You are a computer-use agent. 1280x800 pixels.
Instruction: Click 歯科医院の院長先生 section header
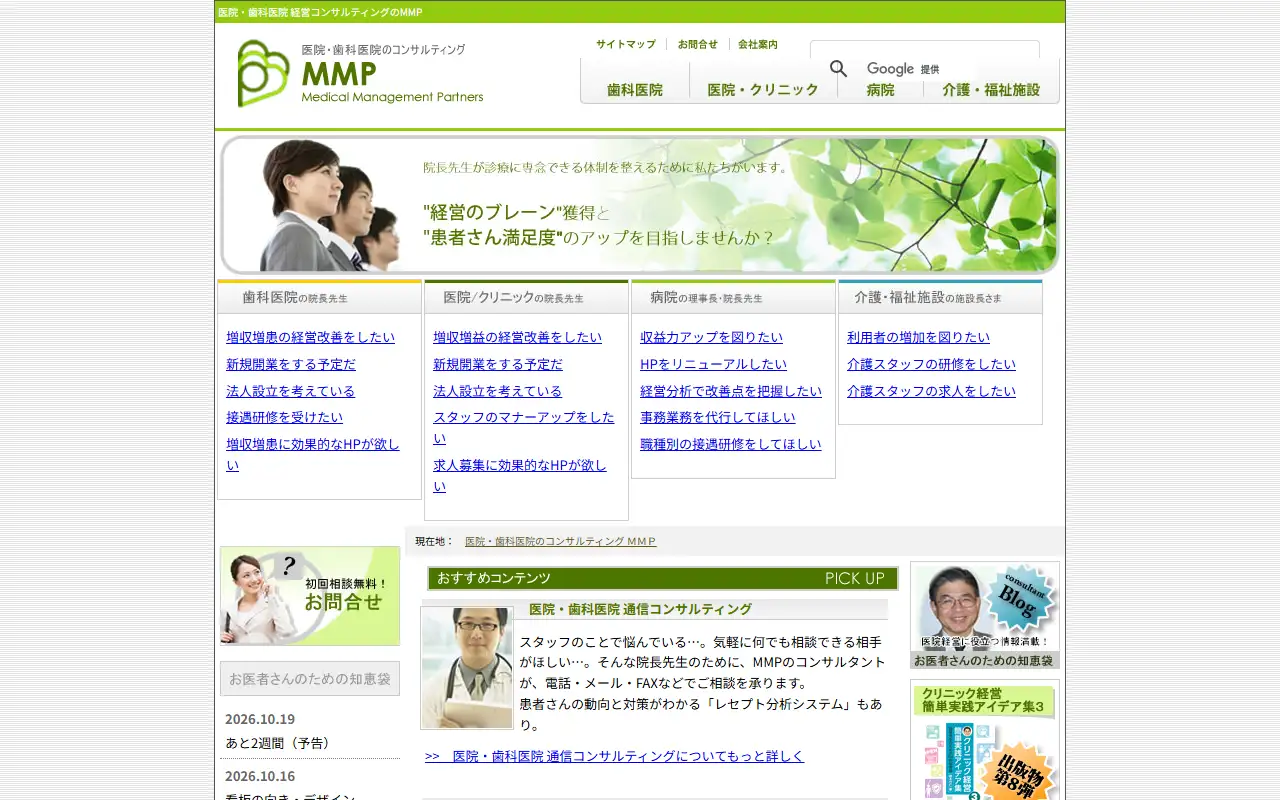[x=319, y=297]
